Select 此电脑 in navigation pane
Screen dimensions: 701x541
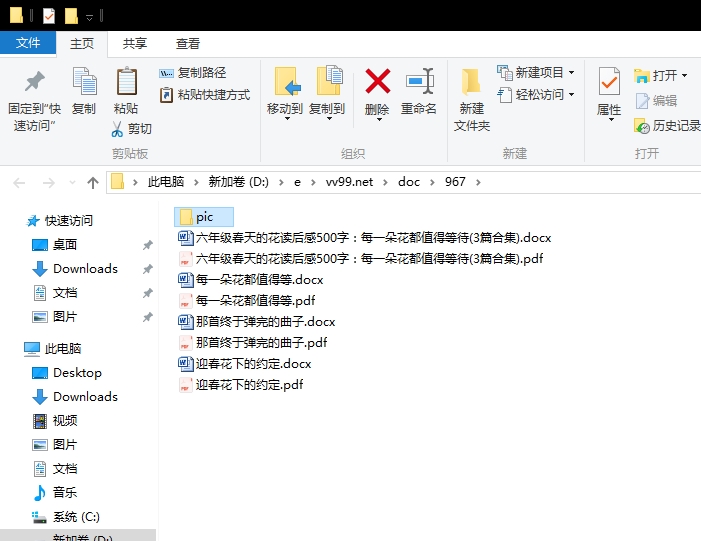point(52,349)
